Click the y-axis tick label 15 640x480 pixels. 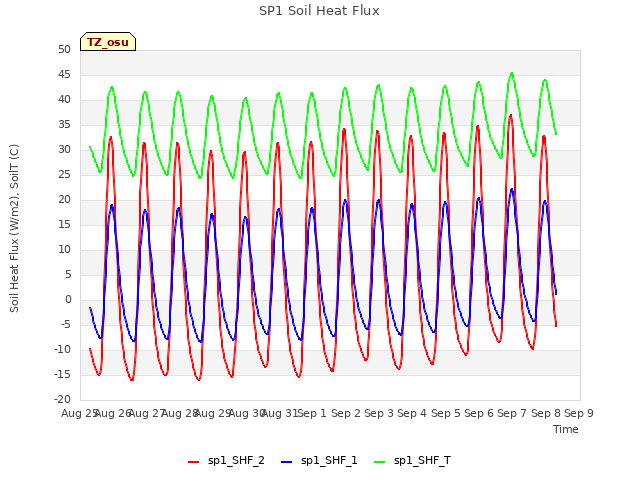click(64, 224)
